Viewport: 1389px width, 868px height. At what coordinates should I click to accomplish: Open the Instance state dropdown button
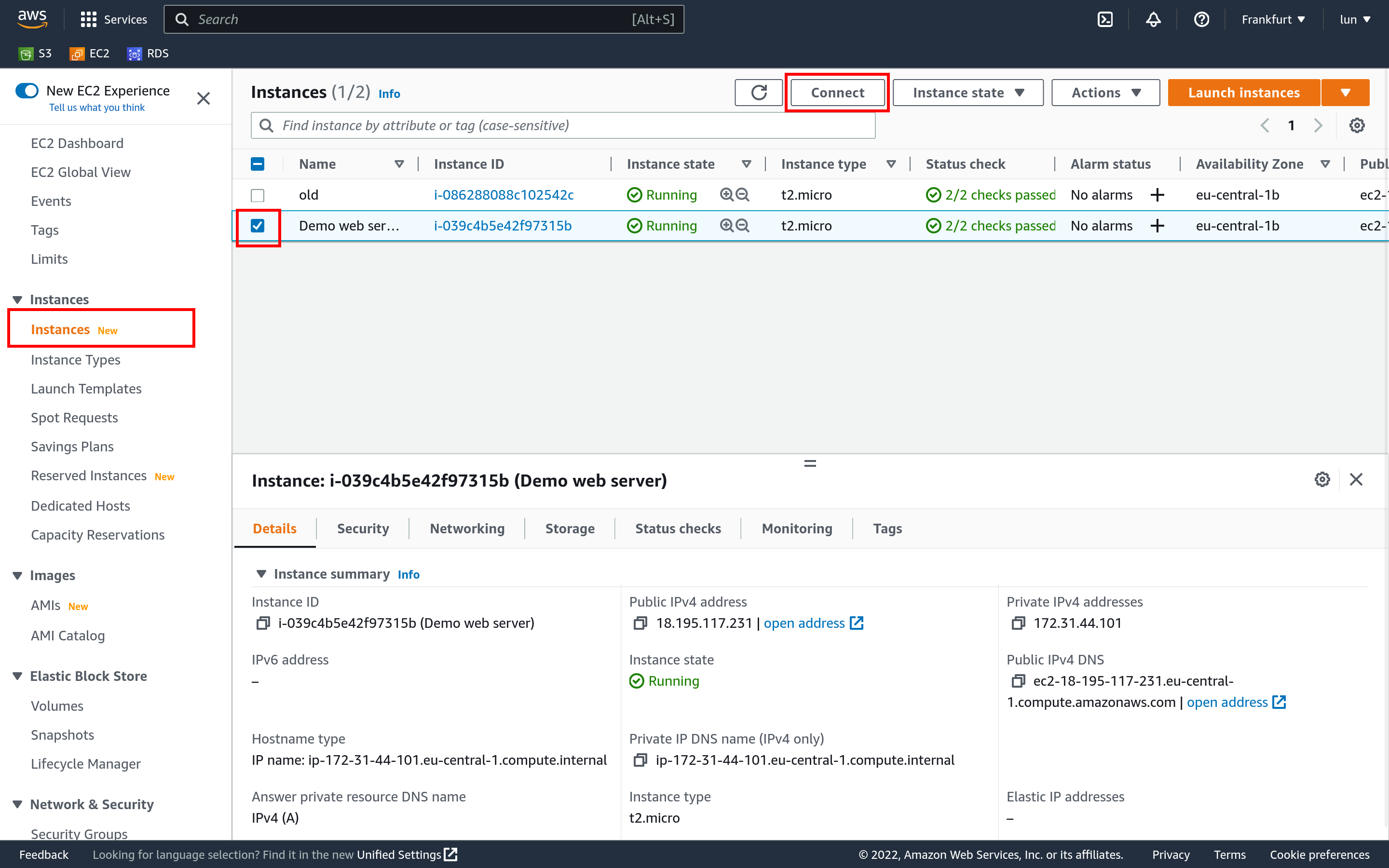point(967,93)
